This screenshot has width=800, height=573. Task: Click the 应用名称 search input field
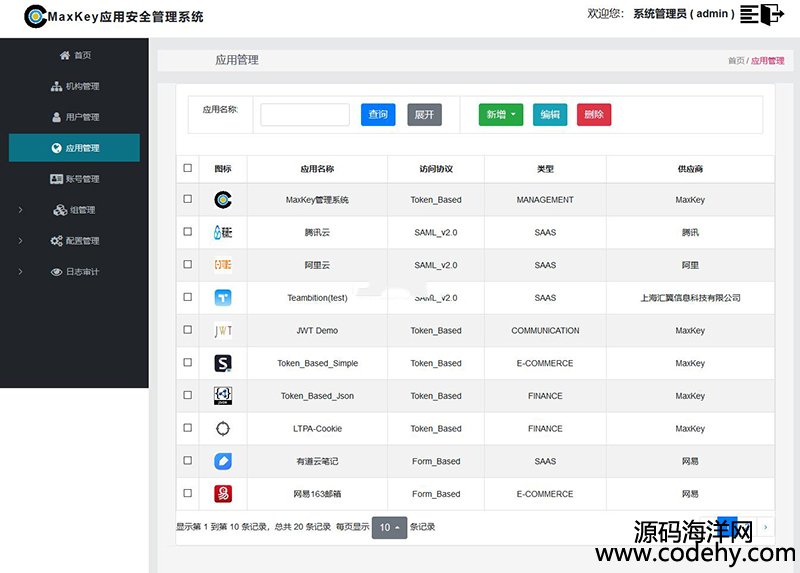tap(305, 115)
